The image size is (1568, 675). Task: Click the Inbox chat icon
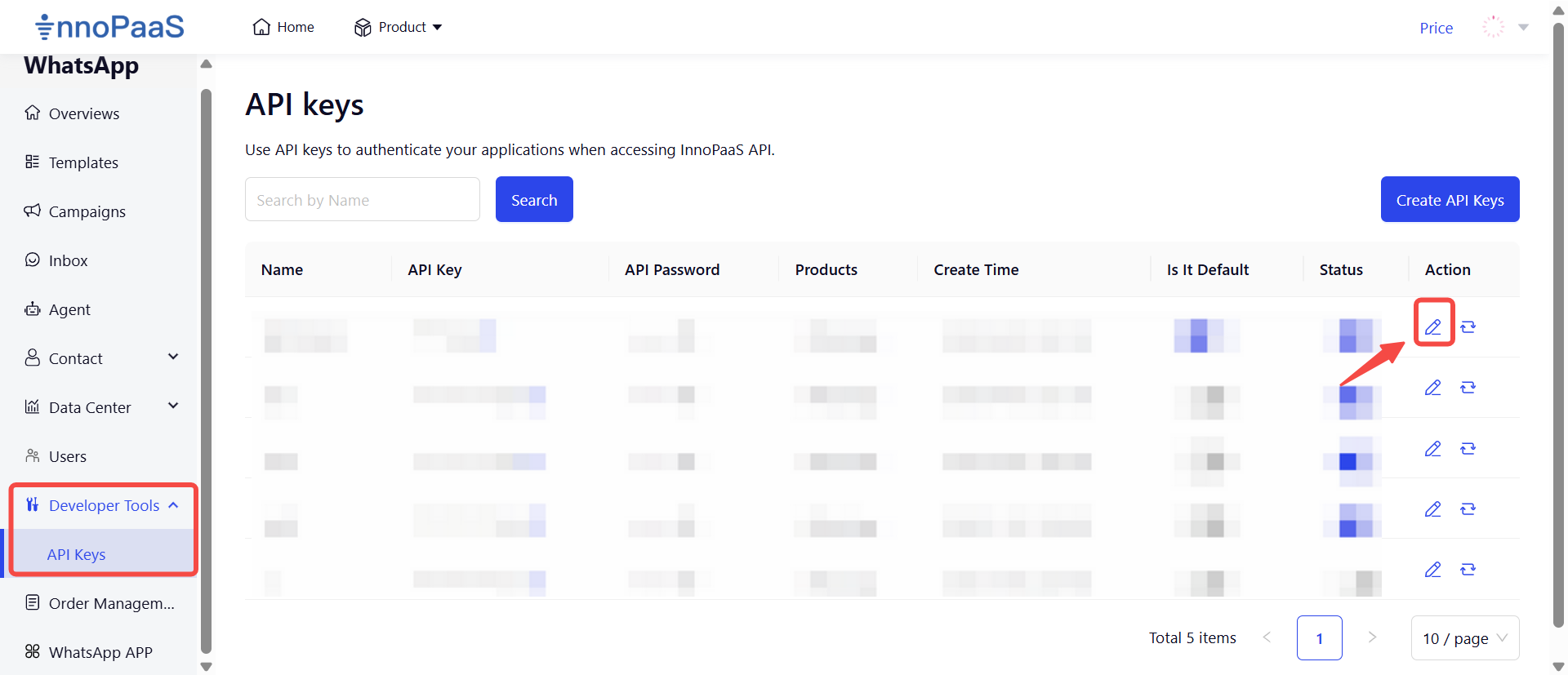tap(33, 260)
